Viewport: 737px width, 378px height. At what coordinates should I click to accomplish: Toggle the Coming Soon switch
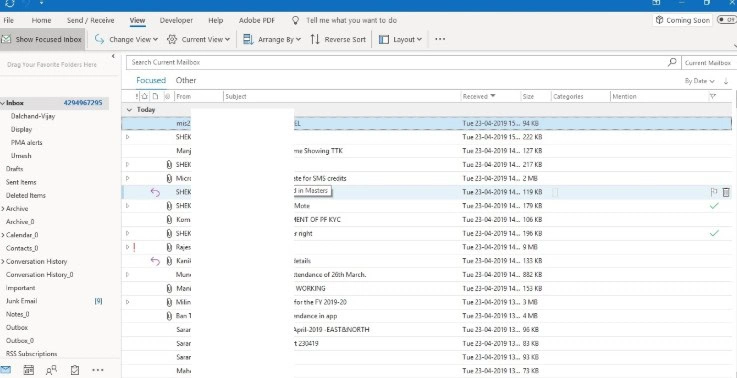click(x=727, y=20)
